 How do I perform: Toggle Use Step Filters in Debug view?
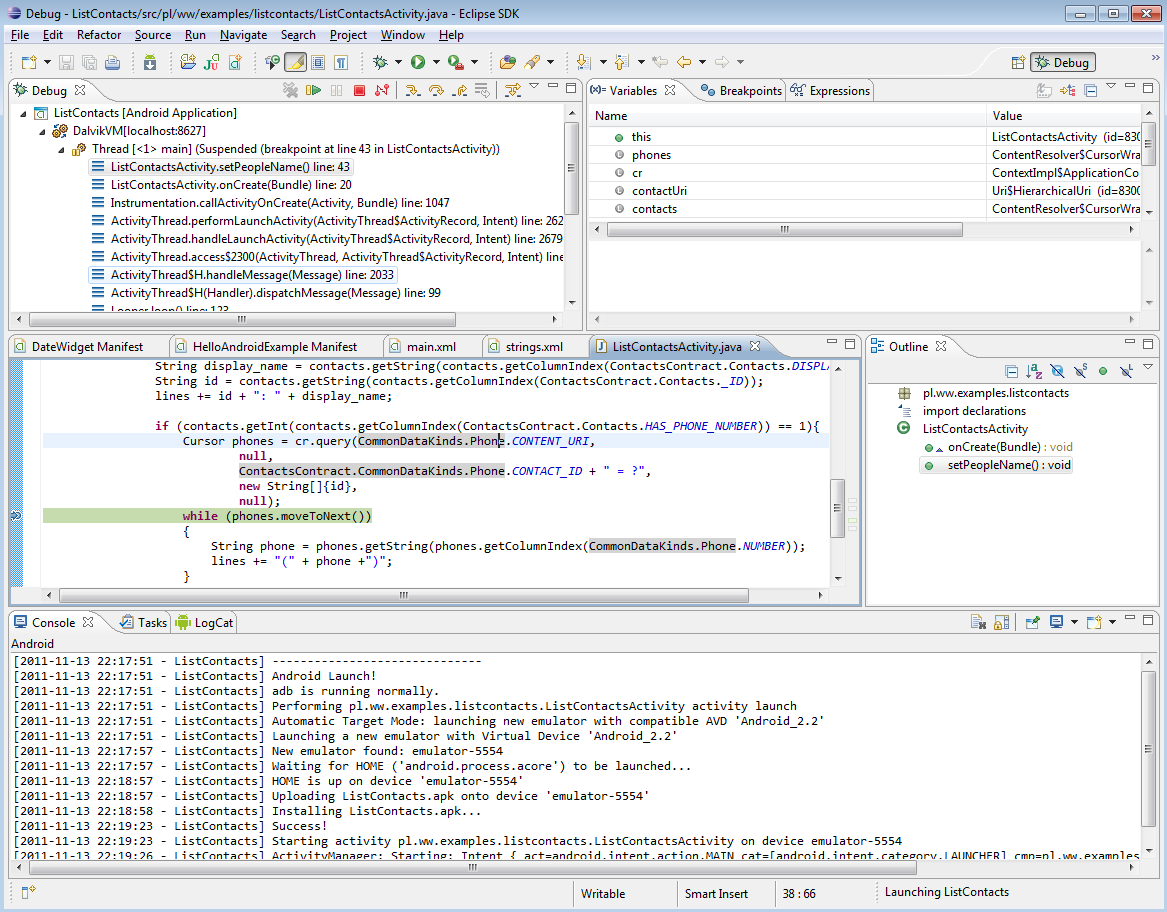(512, 90)
